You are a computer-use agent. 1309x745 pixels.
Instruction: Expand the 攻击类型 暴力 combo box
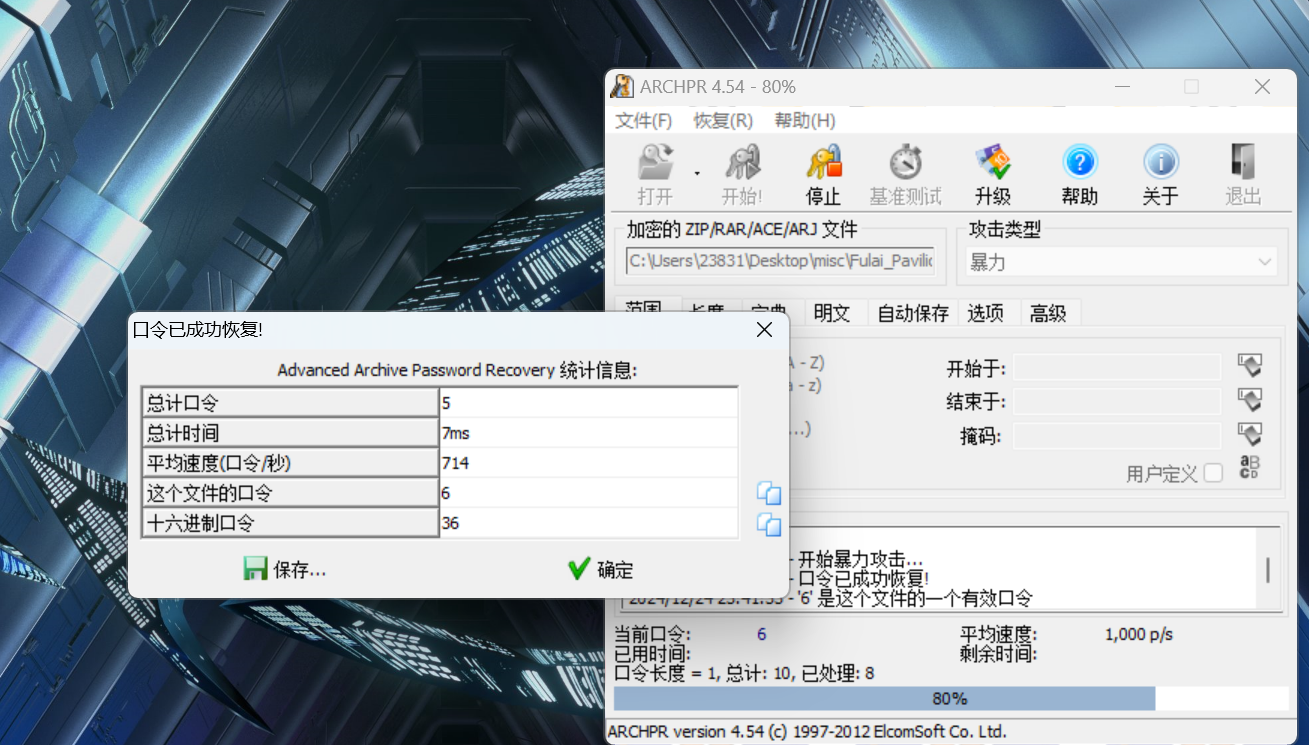1123,262
